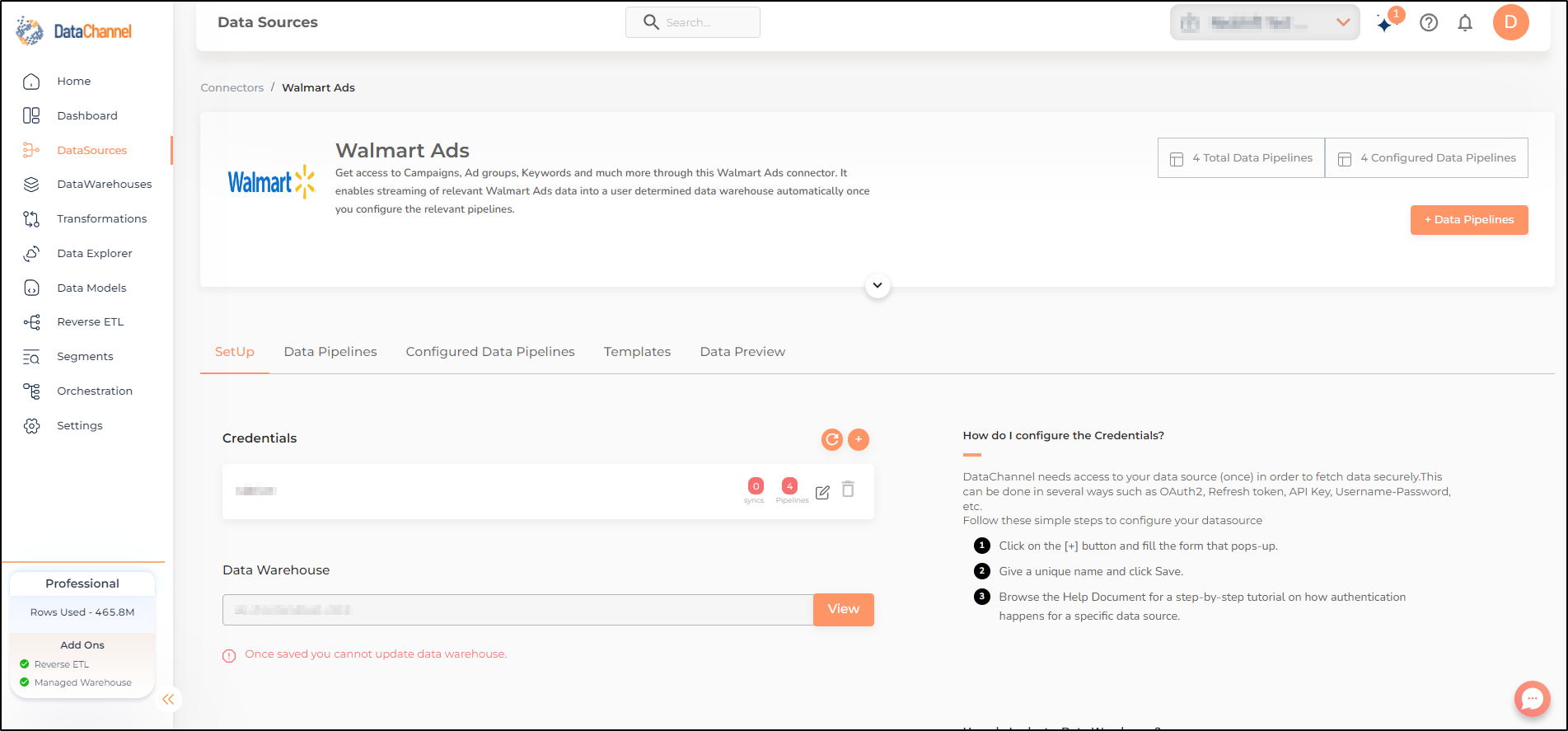Open the Configured Data Pipelines tab
Image resolution: width=1568 pixels, height=731 pixels.
pos(490,352)
